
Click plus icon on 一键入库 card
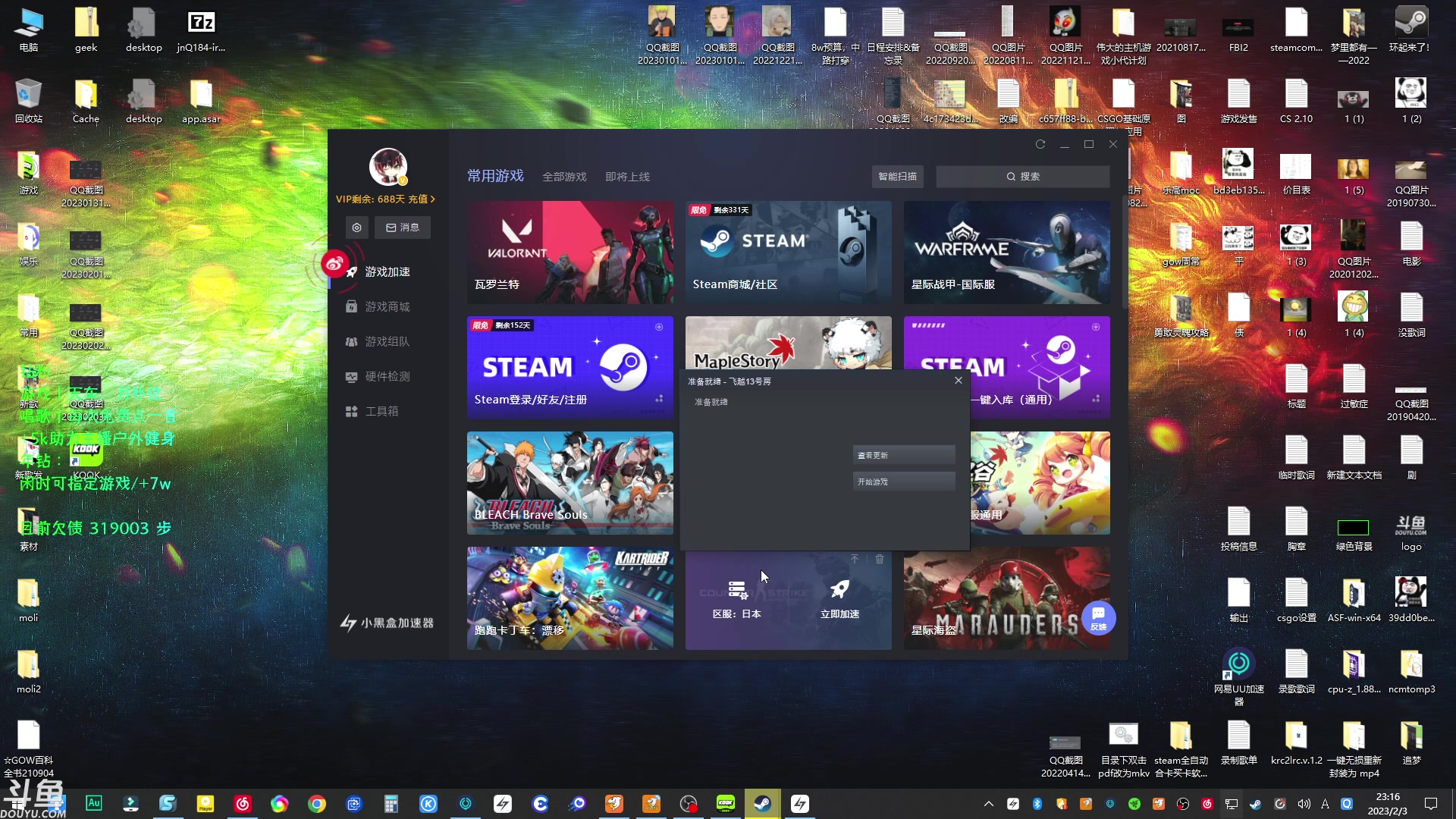(1096, 327)
